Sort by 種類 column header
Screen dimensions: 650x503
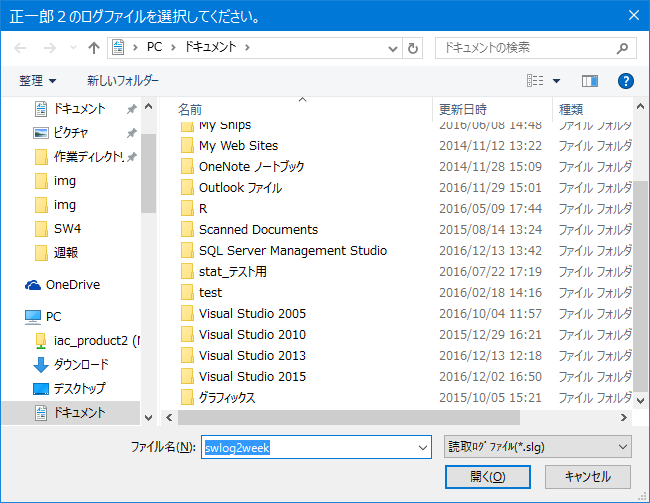pos(571,109)
